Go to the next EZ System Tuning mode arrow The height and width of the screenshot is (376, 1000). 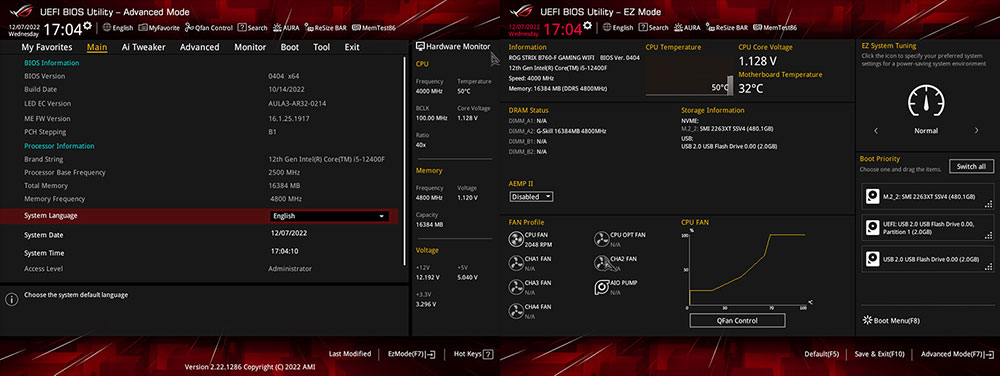click(976, 131)
